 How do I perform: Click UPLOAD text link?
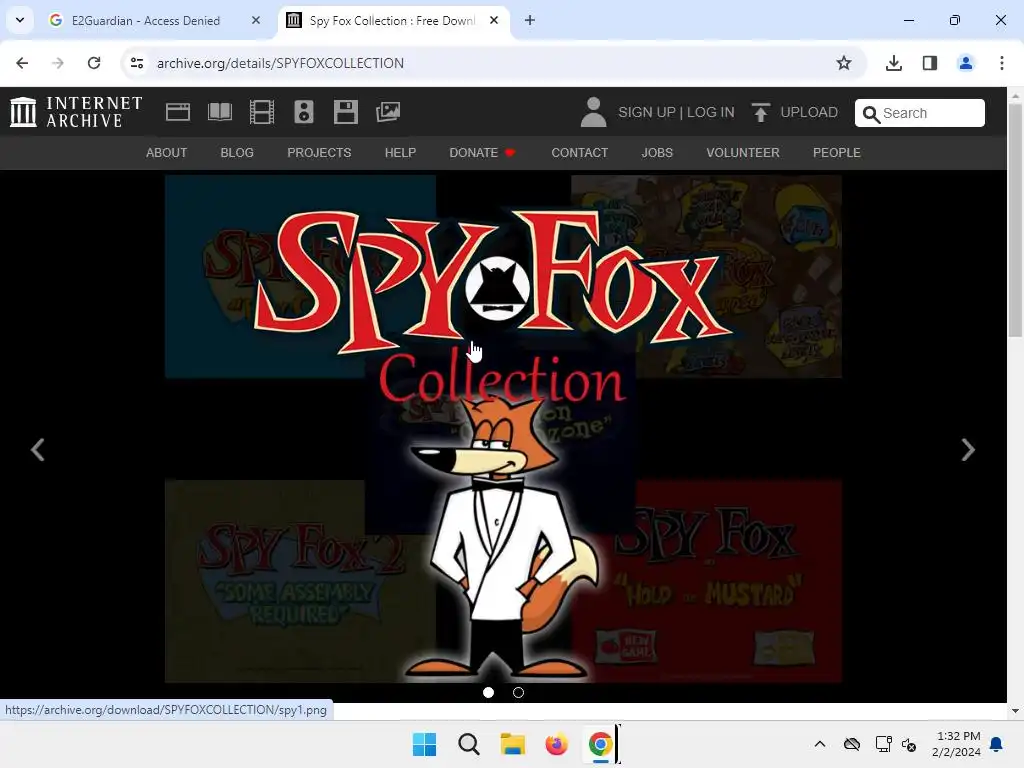(809, 112)
